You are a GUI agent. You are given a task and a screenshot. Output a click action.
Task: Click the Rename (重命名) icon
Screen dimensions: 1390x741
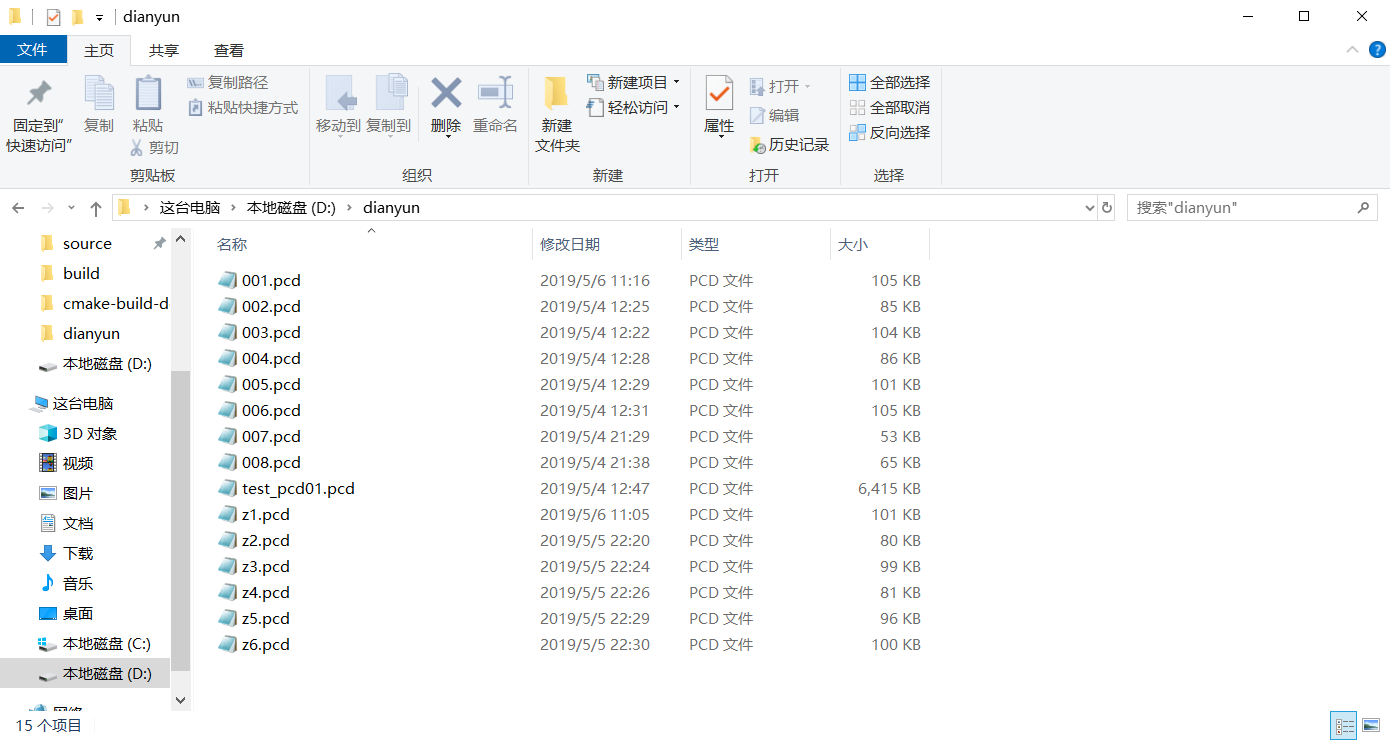click(495, 94)
